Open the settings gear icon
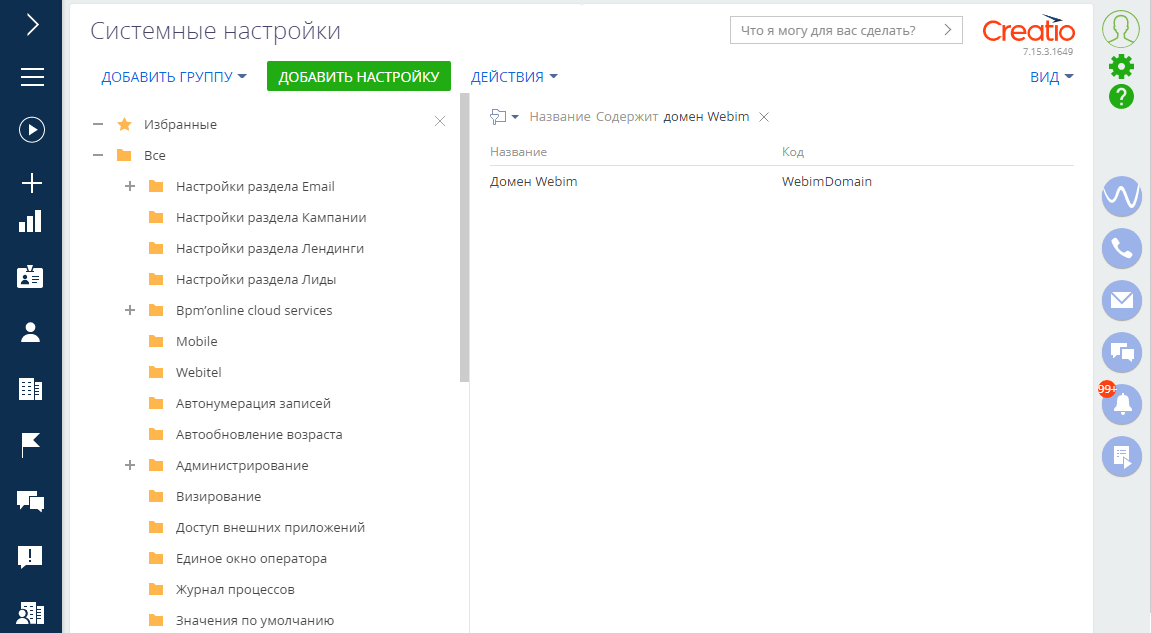Viewport: 1151px width, 633px height. [1121, 65]
